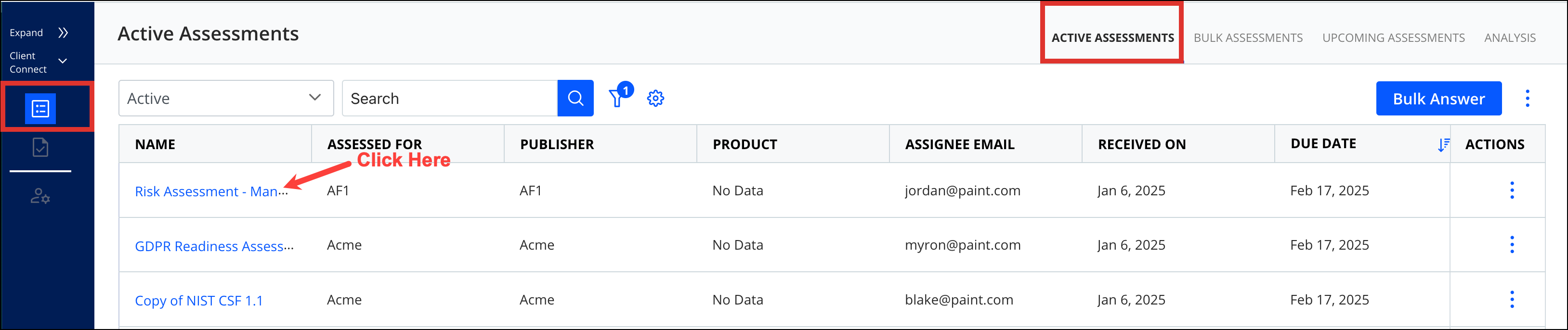Image resolution: width=1568 pixels, height=330 pixels.
Task: Switch to the Bulk Assessments tab
Action: pos(1248,38)
